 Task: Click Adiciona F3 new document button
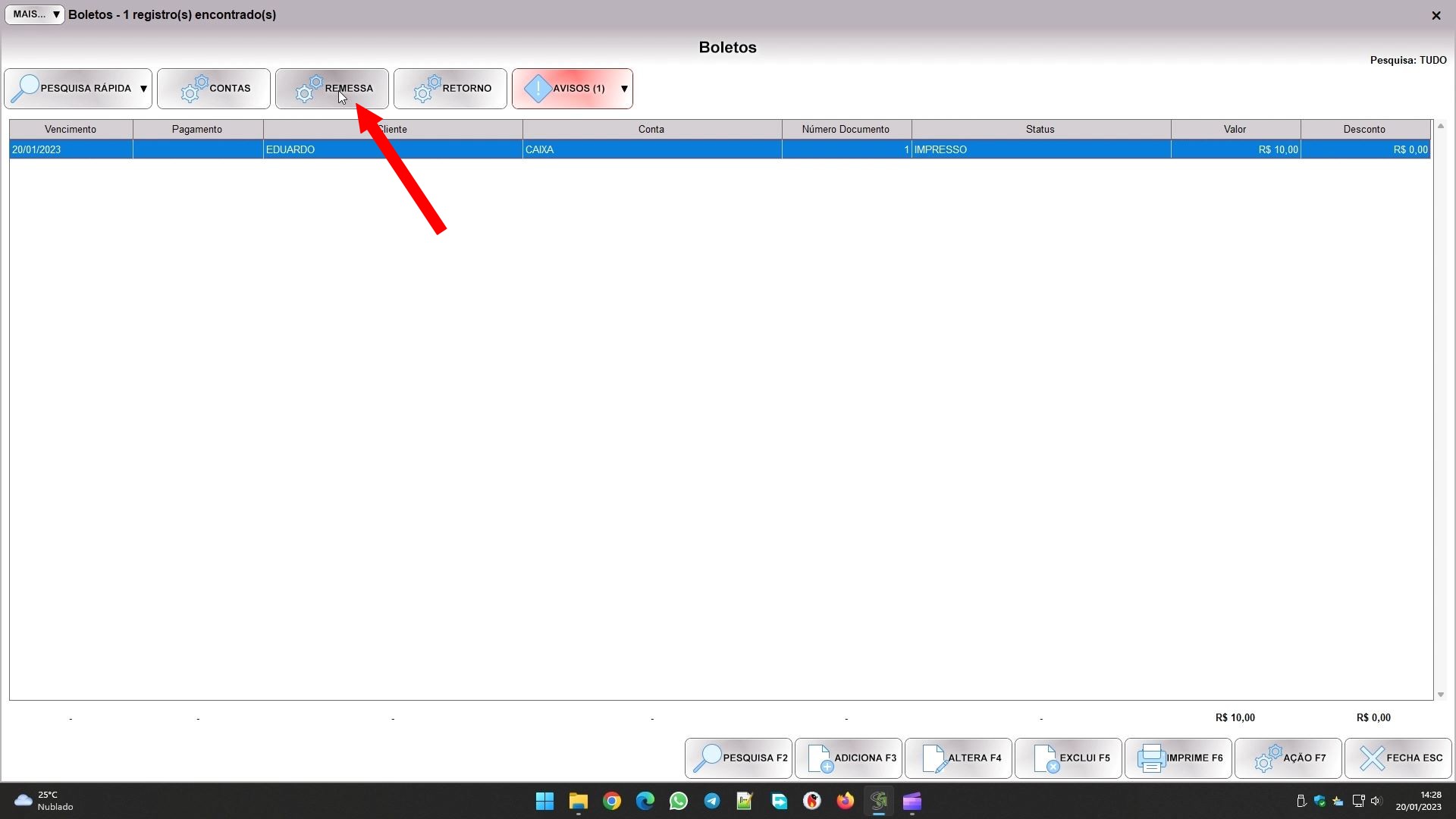[849, 758]
